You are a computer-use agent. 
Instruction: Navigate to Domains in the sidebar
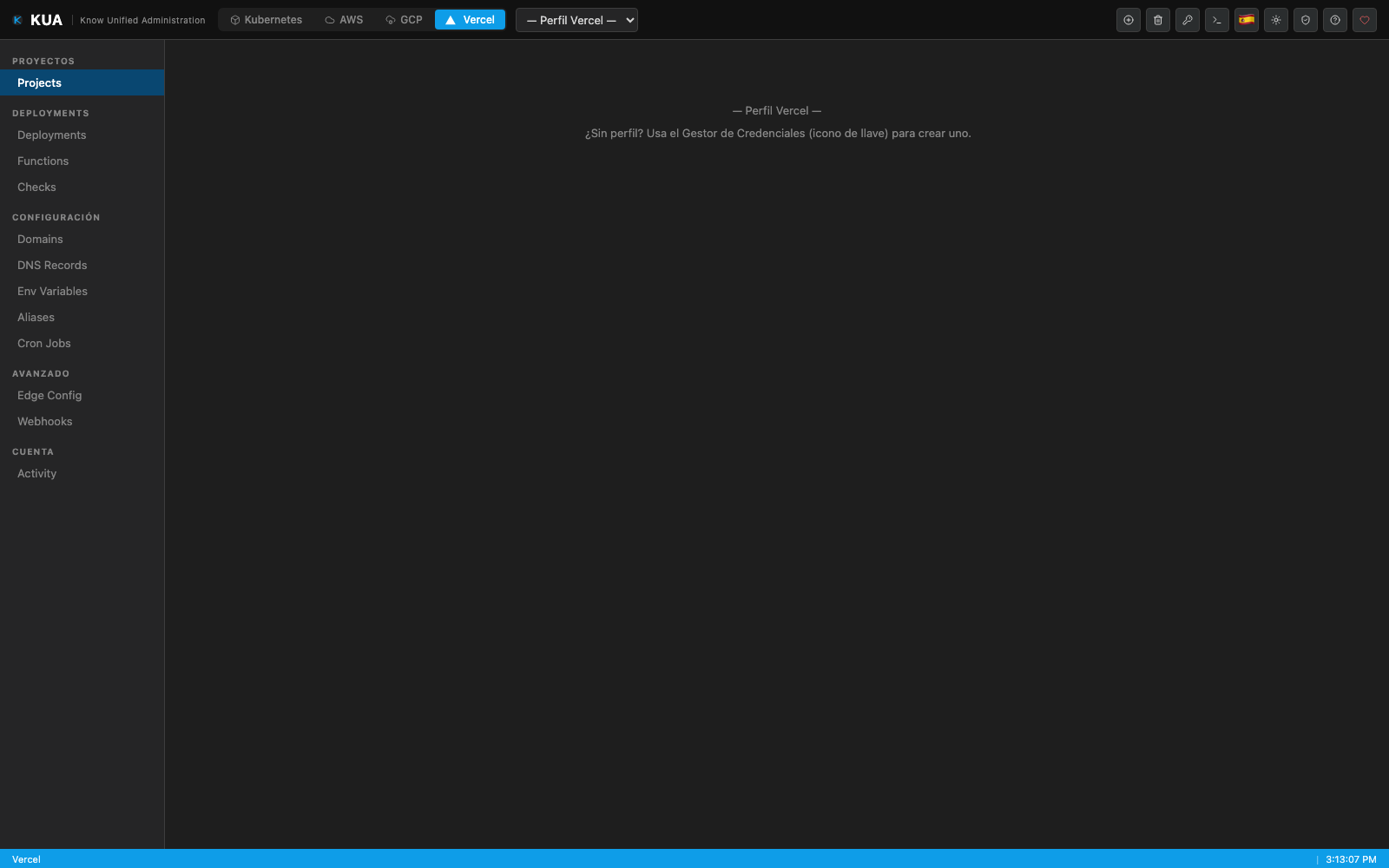[x=82, y=239]
